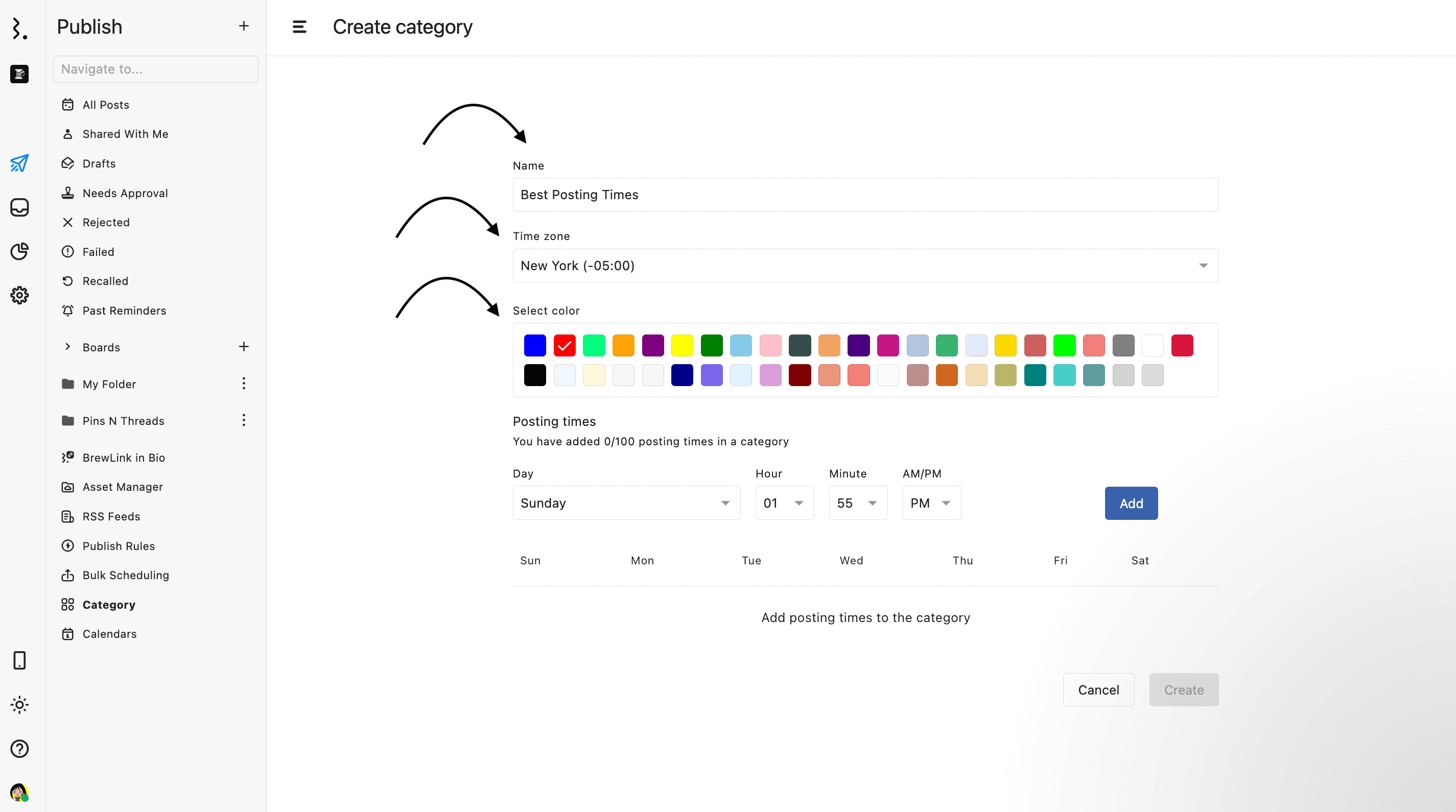The image size is (1456, 812).
Task: Open the settings gear icon
Action: tap(19, 295)
